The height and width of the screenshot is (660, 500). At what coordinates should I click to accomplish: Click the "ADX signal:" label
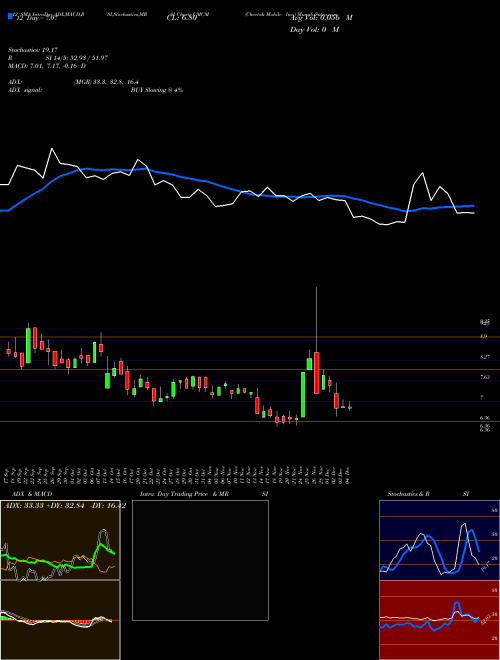pyautogui.click(x=25, y=90)
